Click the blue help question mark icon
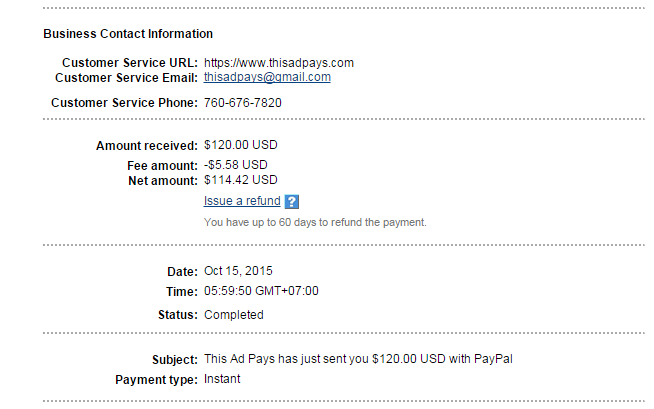654x409 pixels. pos(292,201)
